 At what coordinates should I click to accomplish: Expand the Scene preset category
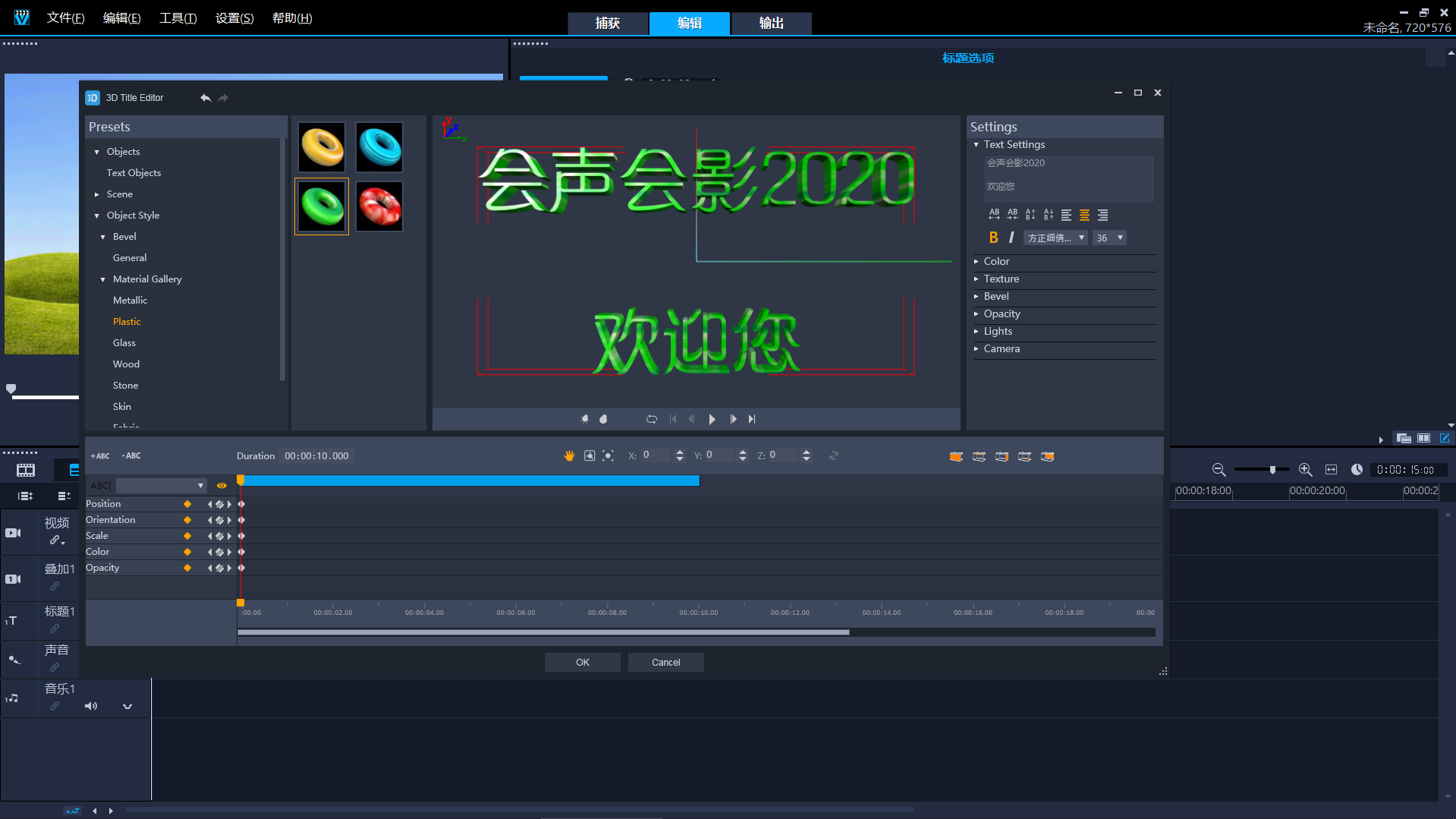click(96, 194)
